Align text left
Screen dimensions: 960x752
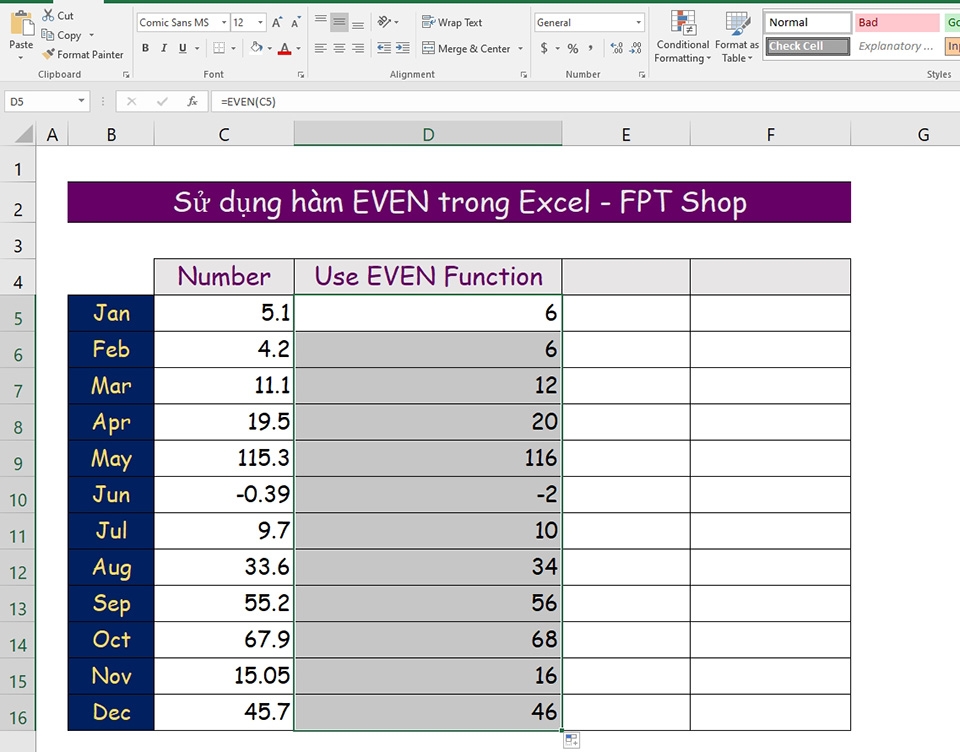tap(320, 48)
